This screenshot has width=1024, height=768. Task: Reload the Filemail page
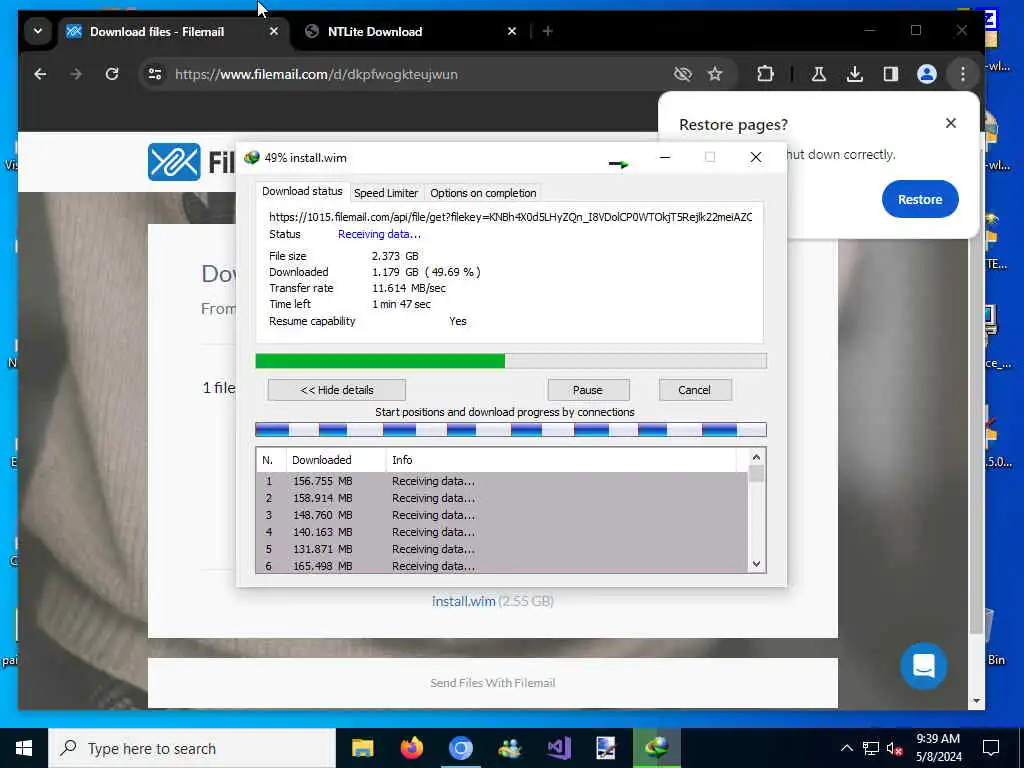point(112,74)
